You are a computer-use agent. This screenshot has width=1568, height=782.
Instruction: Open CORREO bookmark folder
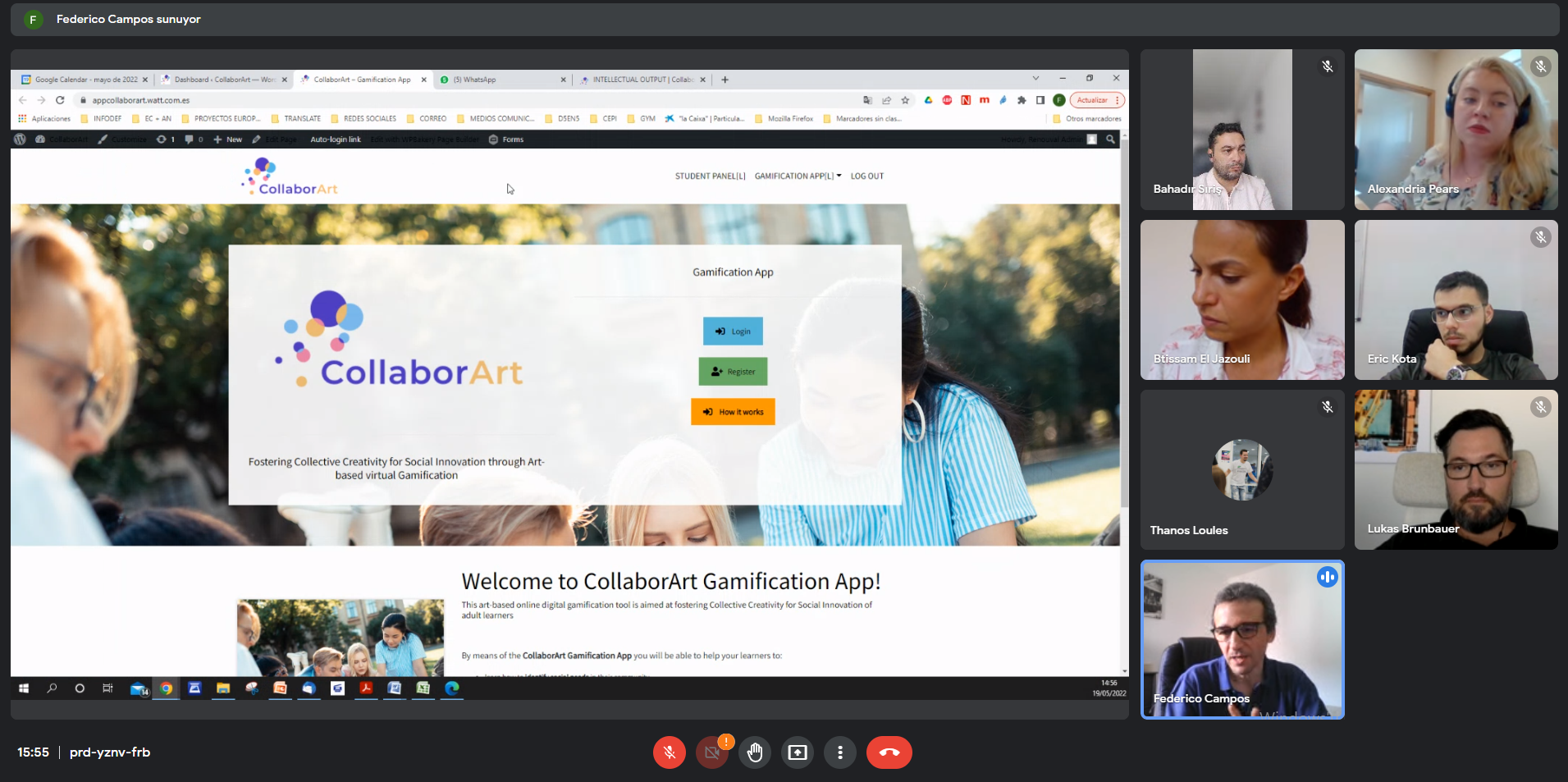[x=427, y=118]
